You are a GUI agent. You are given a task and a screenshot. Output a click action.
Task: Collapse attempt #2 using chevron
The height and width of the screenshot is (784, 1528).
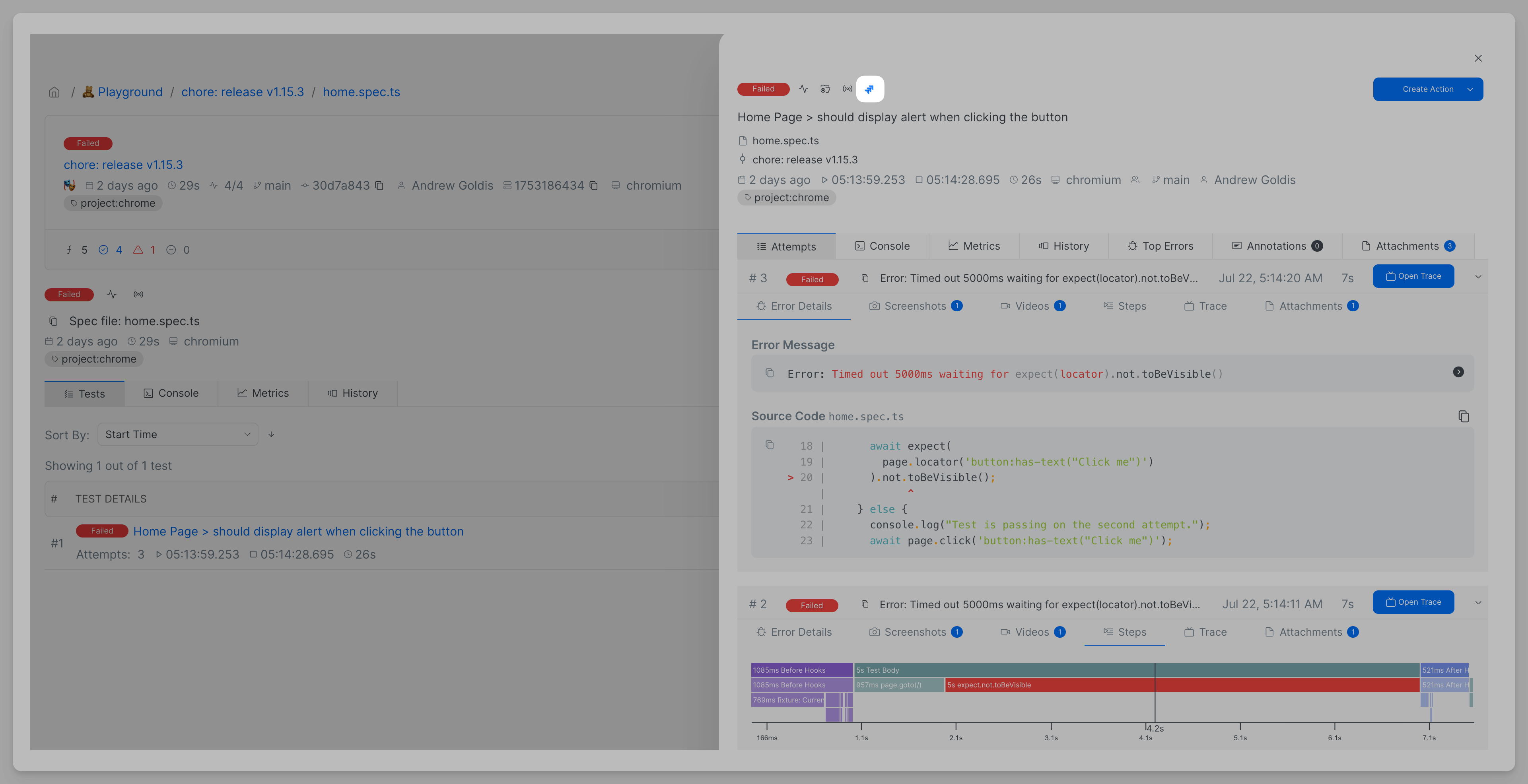(x=1477, y=603)
